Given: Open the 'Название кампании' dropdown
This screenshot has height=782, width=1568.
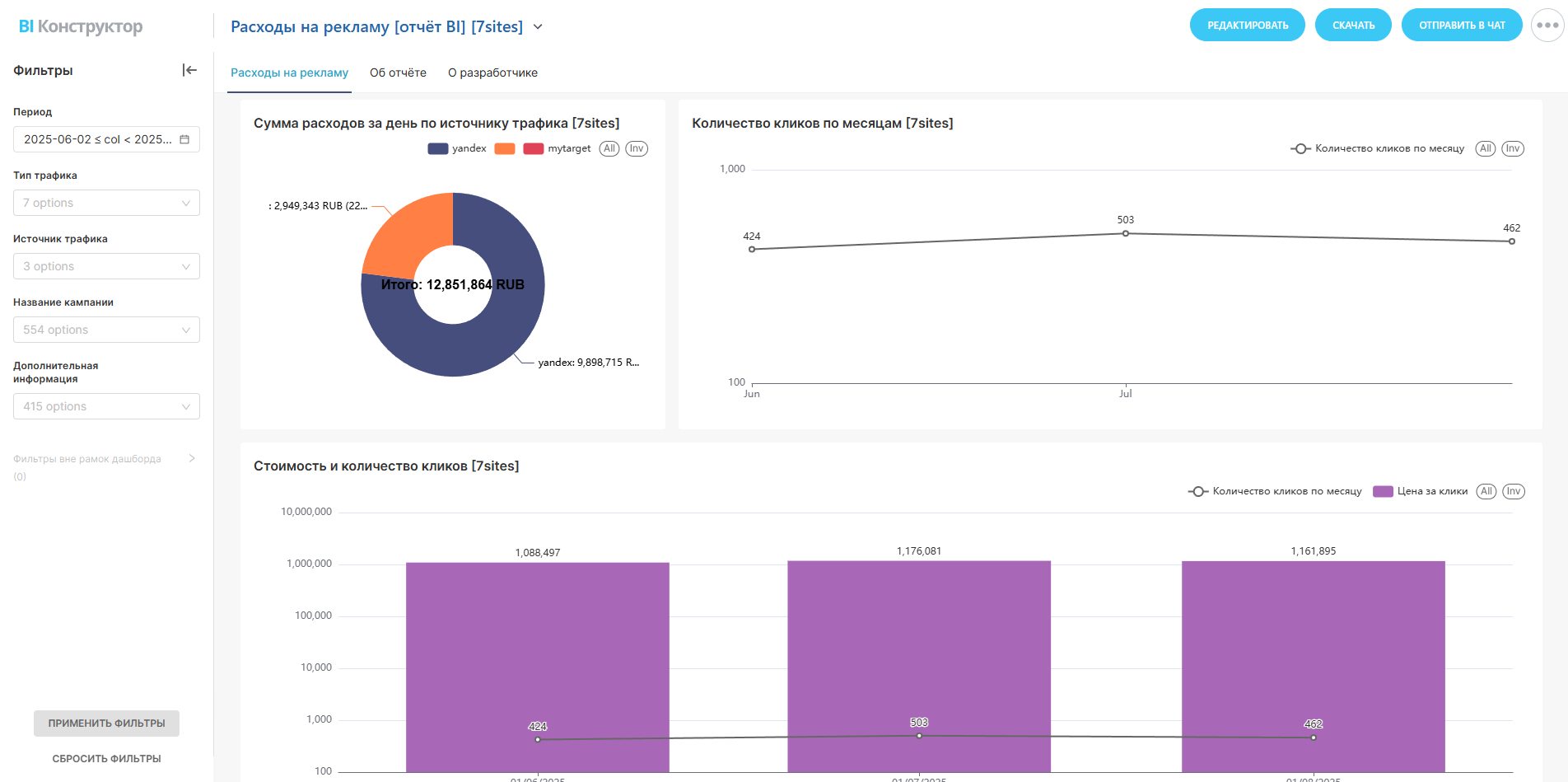Looking at the screenshot, I should 106,330.
